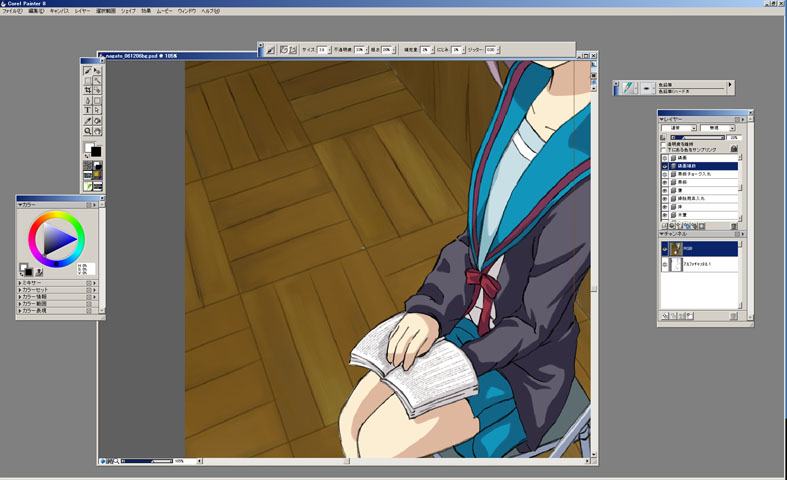Image resolution: width=787 pixels, height=480 pixels.
Task: Select the Eyedropper tool
Action: pos(87,121)
